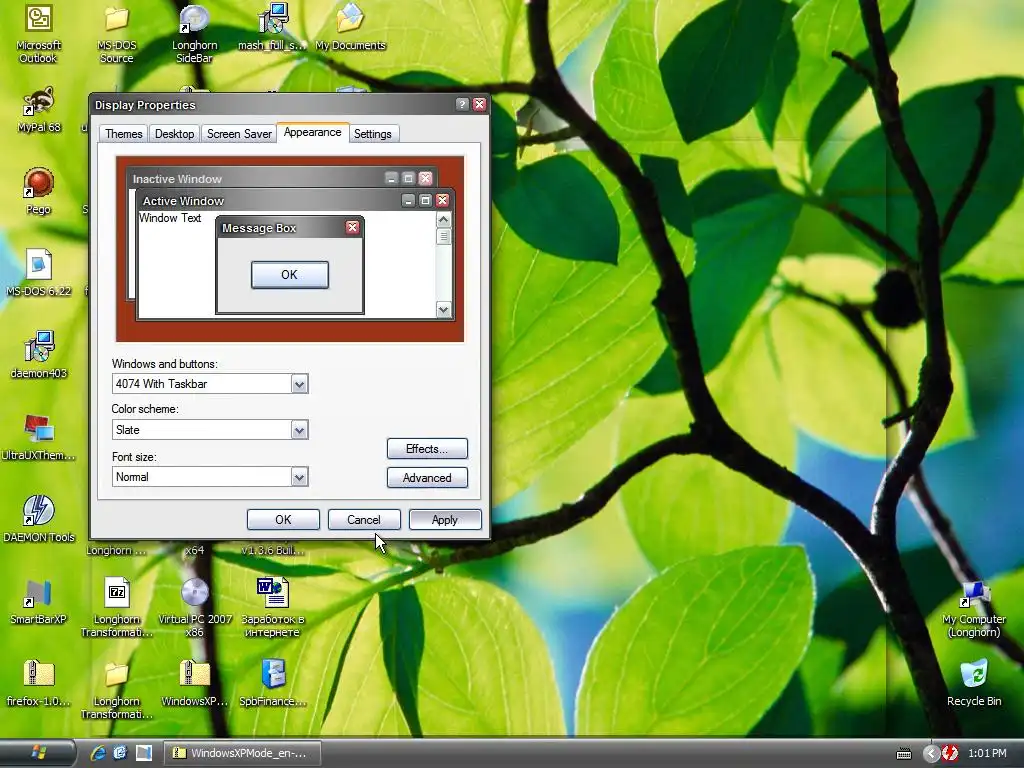Switch to the Desktop tab
This screenshot has width=1024, height=768.
tap(174, 134)
